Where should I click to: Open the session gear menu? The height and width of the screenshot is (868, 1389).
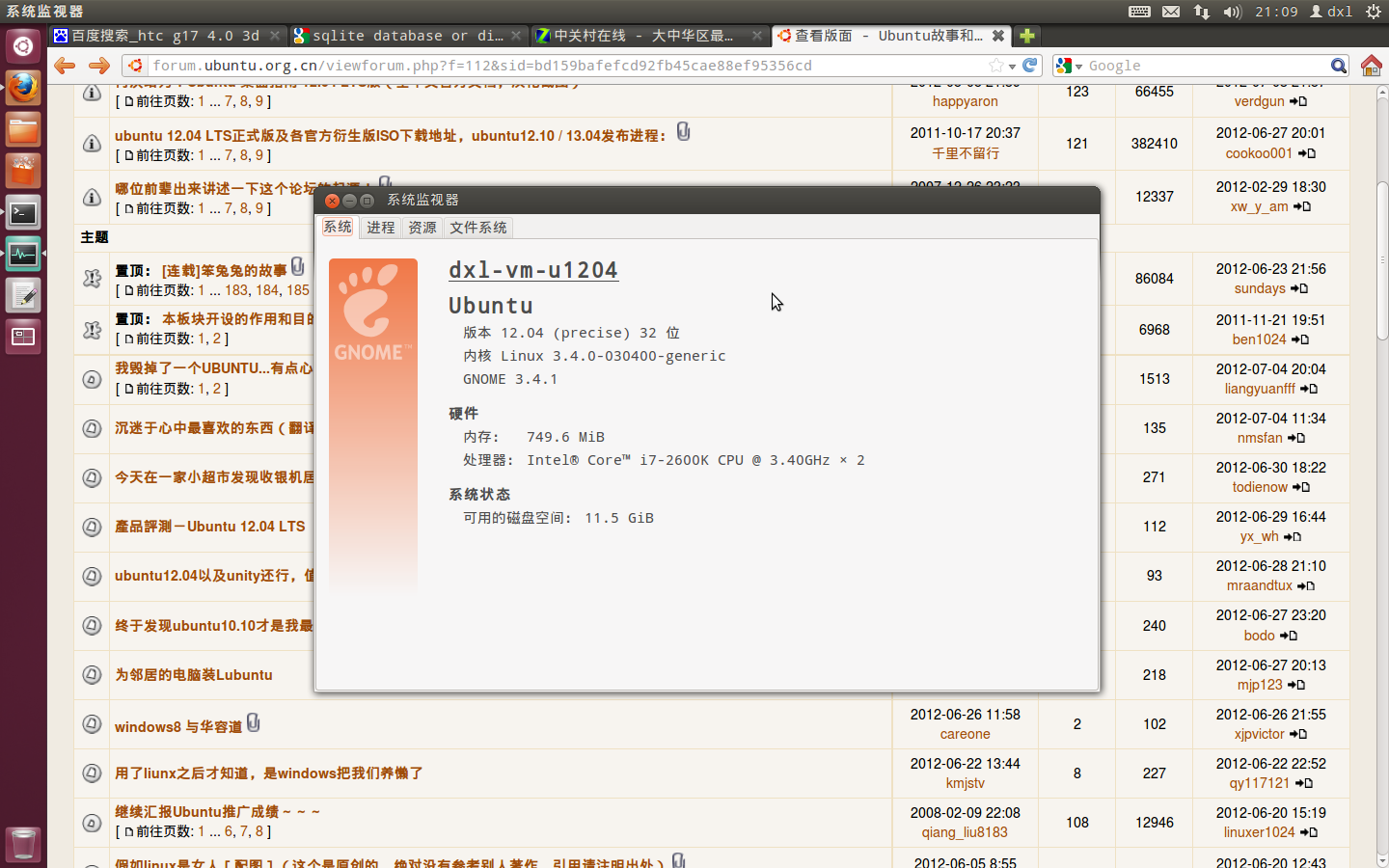click(x=1373, y=12)
